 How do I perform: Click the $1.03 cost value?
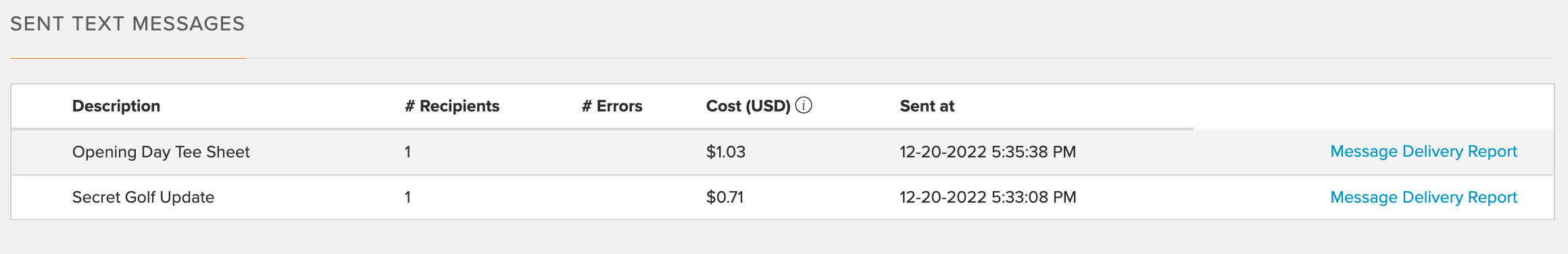726,152
